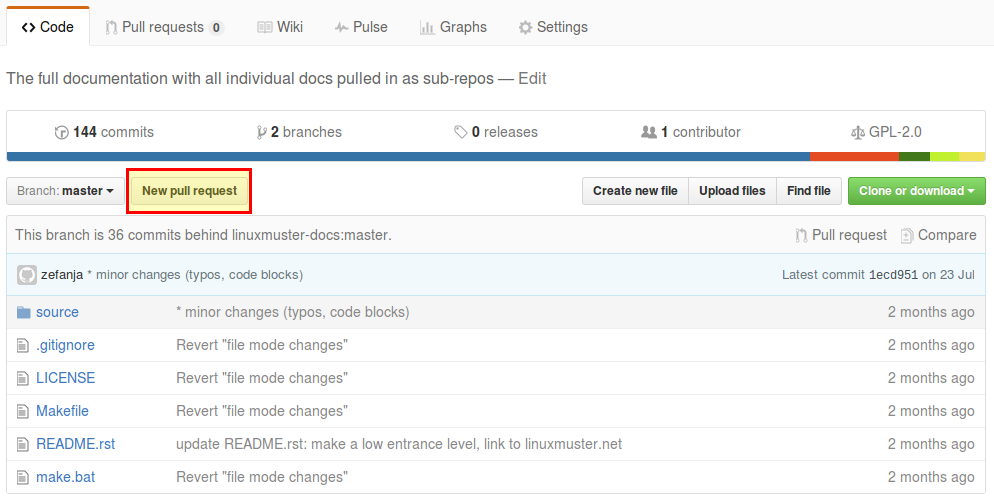Open the LICENSE file
Screen dimensions: 994x500
65,378
